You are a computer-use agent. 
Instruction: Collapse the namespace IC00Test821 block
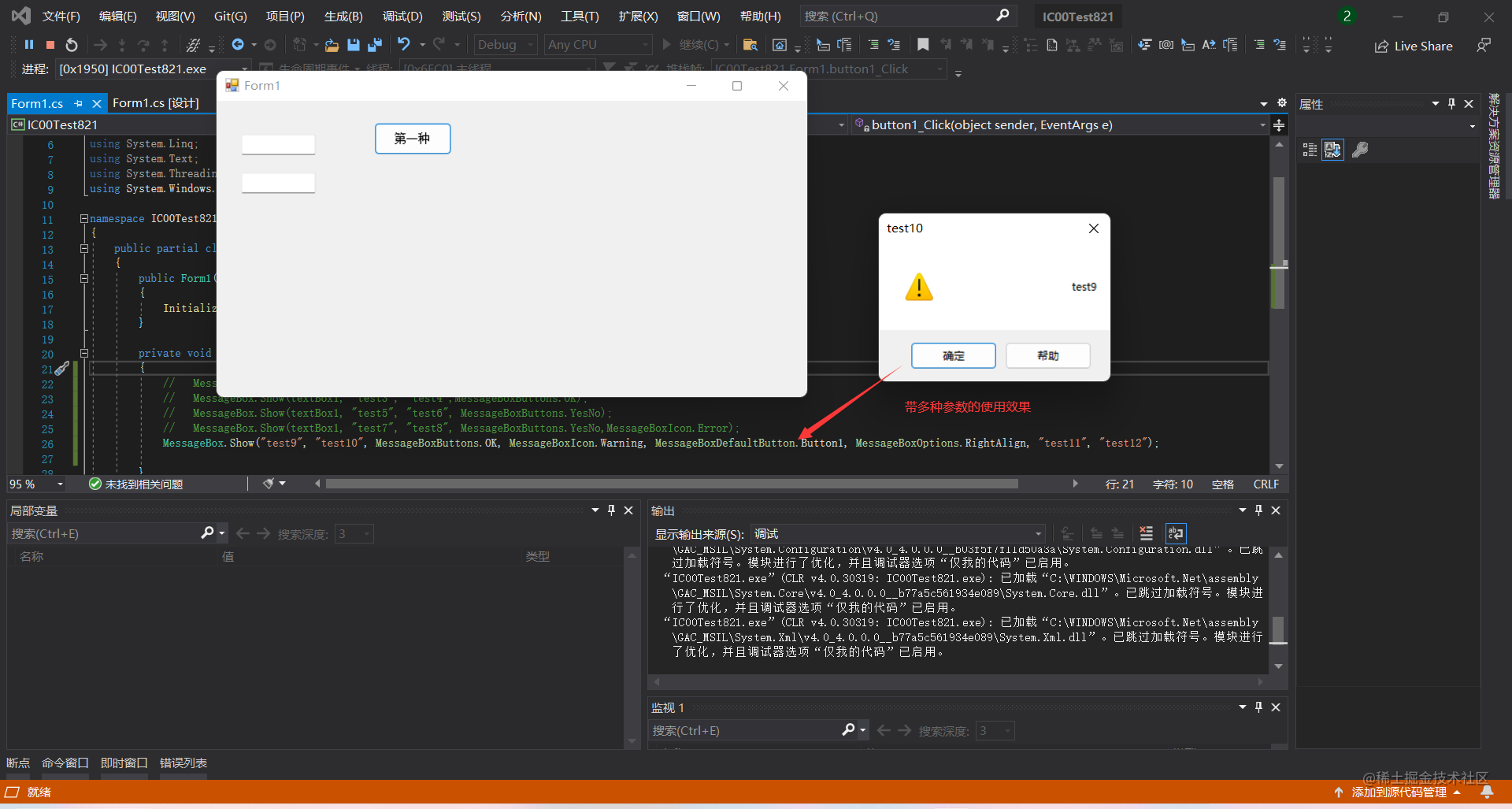84,219
